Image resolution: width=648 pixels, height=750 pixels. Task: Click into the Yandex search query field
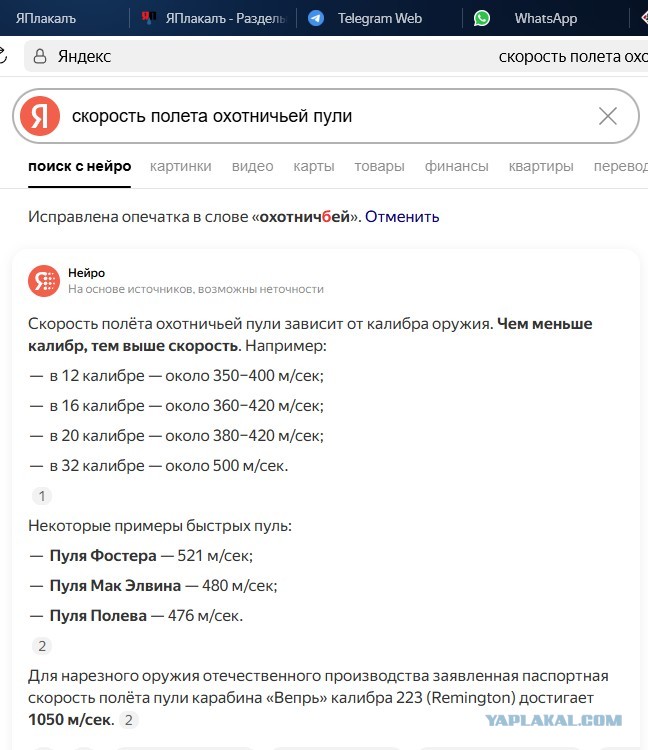pyautogui.click(x=330, y=116)
